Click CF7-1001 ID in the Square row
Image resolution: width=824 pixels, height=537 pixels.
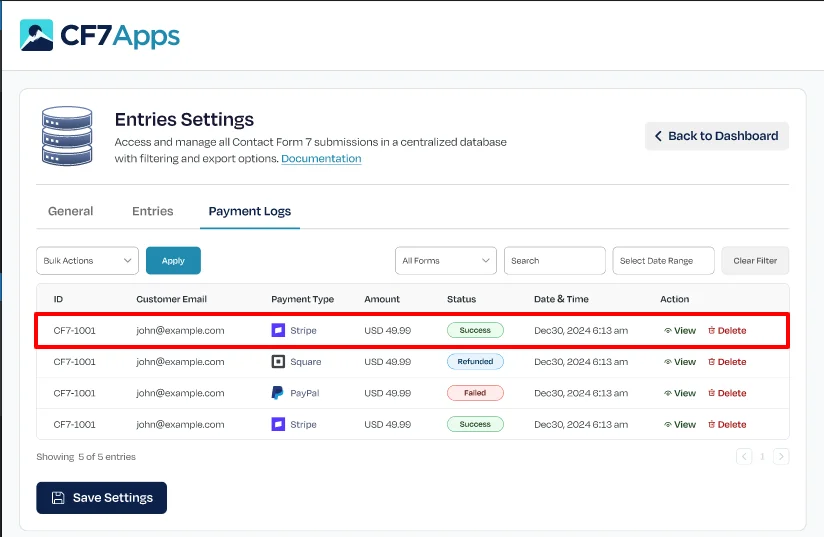pyautogui.click(x=74, y=362)
